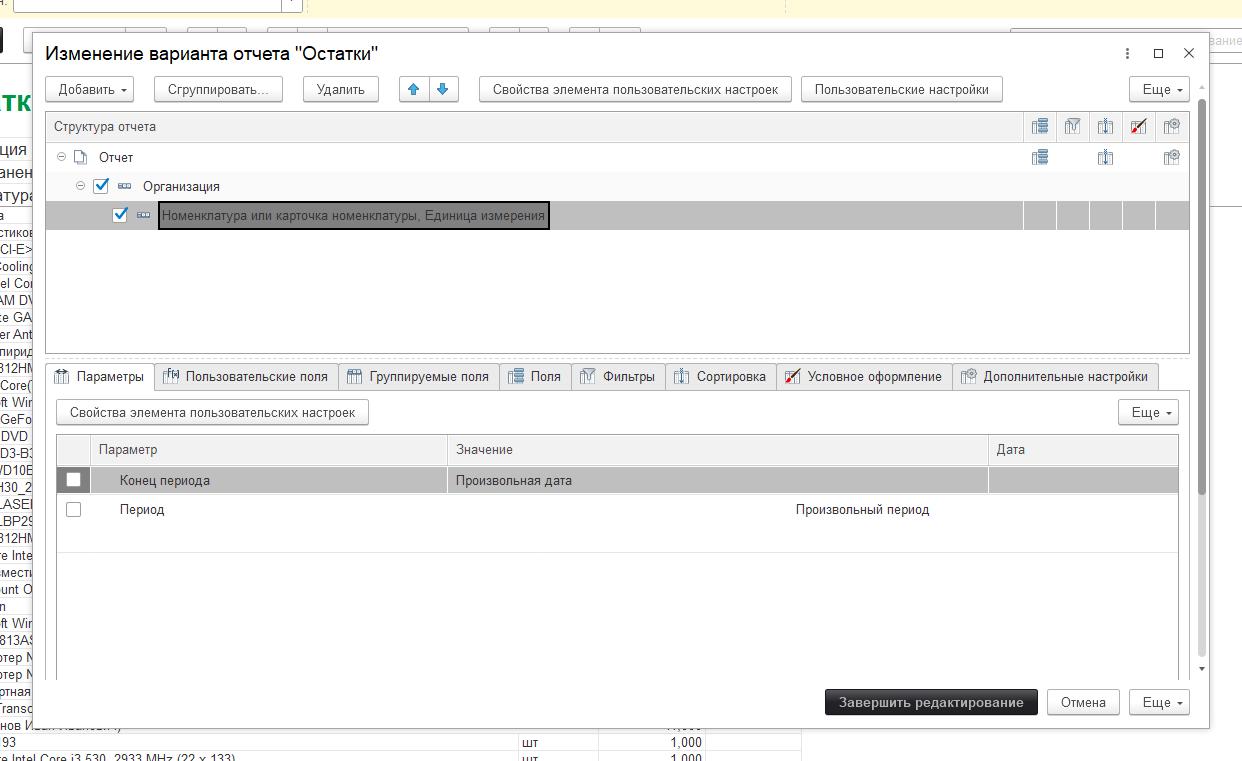1242x761 pixels.
Task: Click the Завершить редактирование button
Action: click(x=930, y=702)
